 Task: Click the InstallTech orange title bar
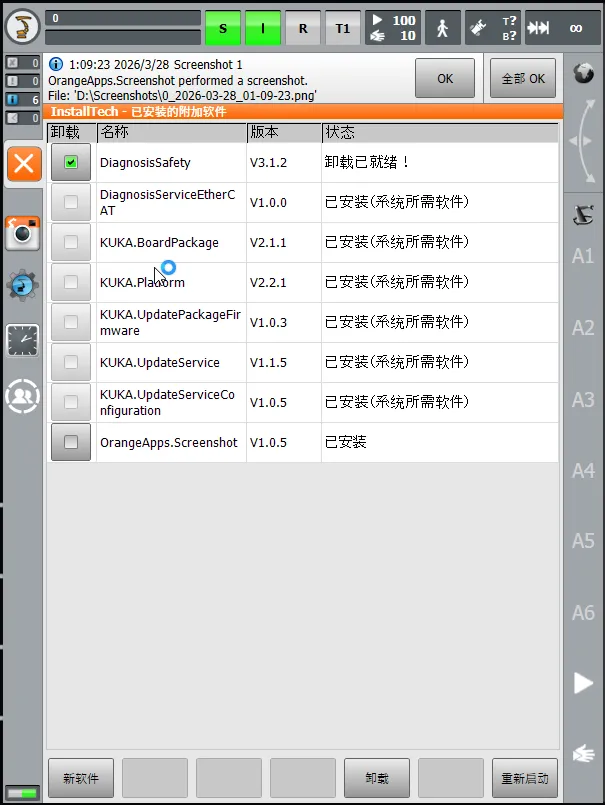coord(303,111)
